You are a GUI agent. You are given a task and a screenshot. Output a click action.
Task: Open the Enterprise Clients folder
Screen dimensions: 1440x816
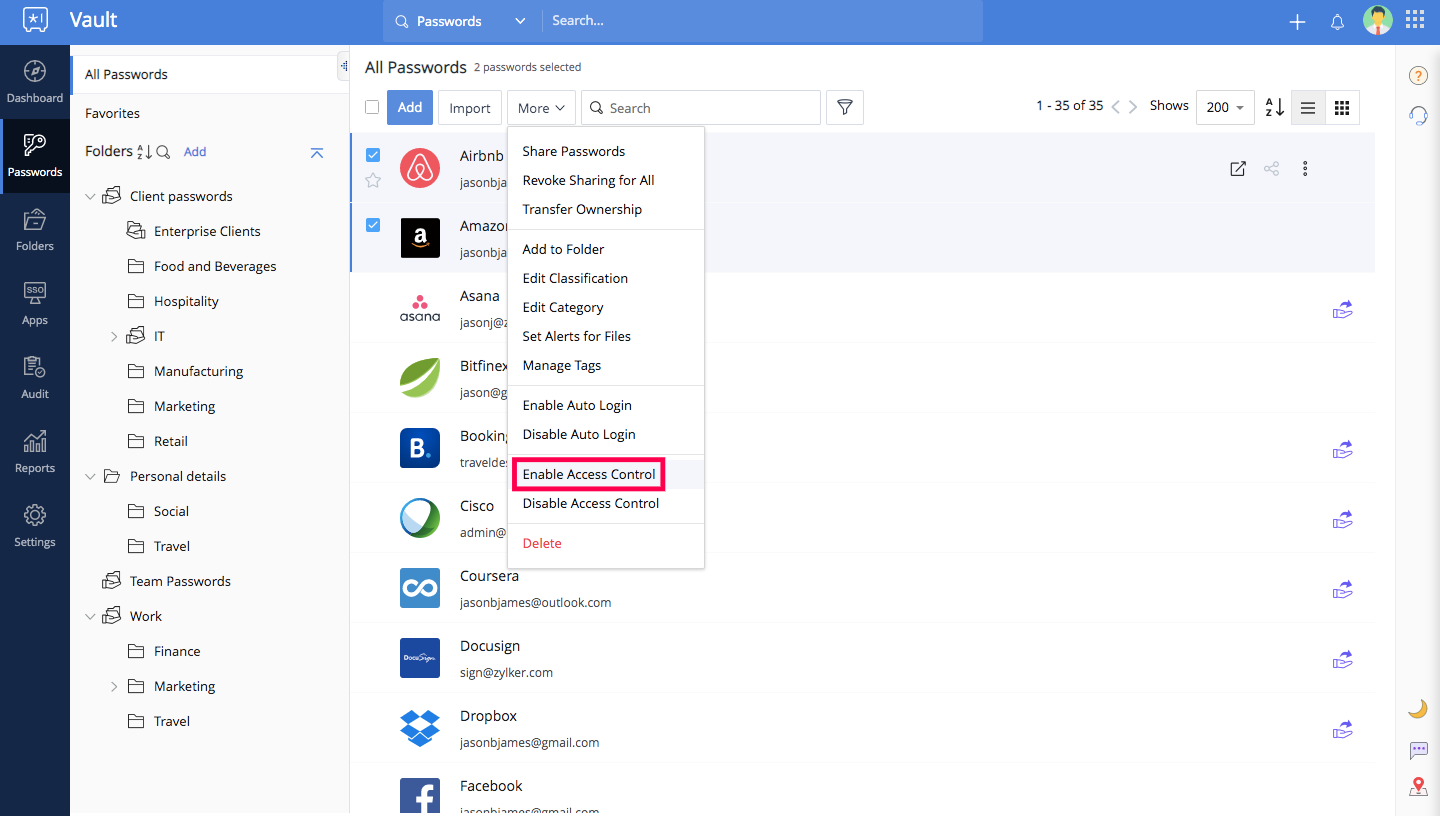tap(207, 231)
